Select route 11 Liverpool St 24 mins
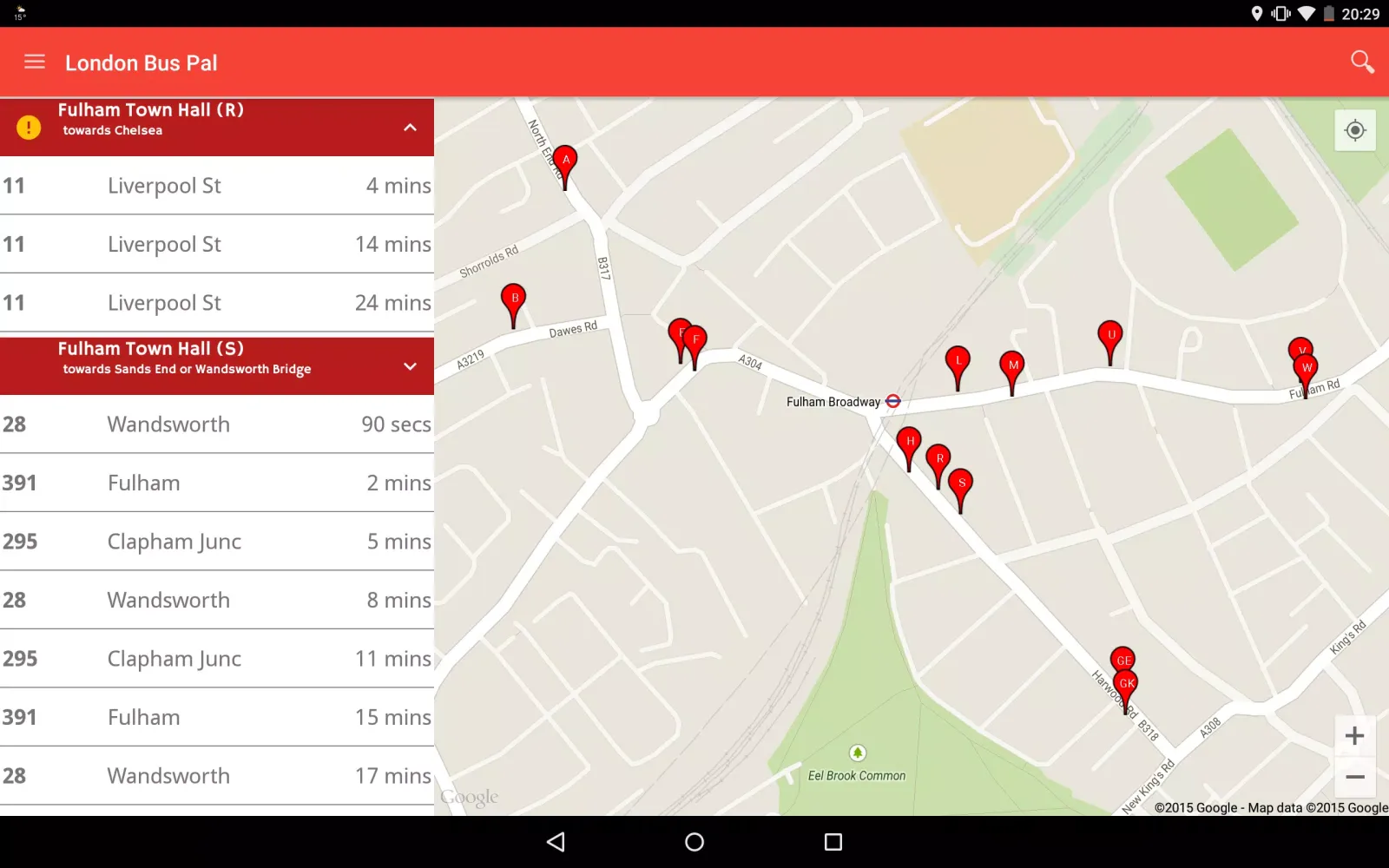This screenshot has height=868, width=1389. [217, 303]
